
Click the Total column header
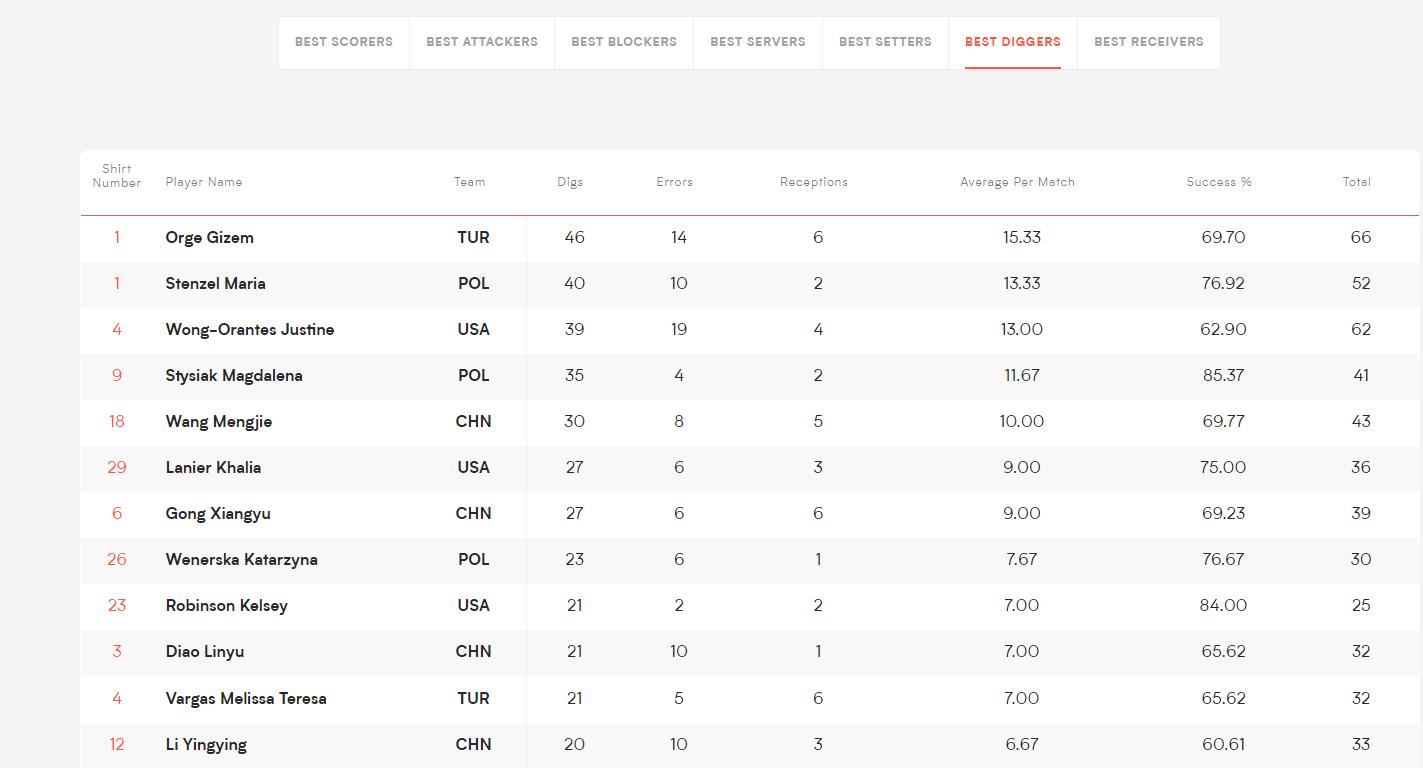coord(1357,182)
